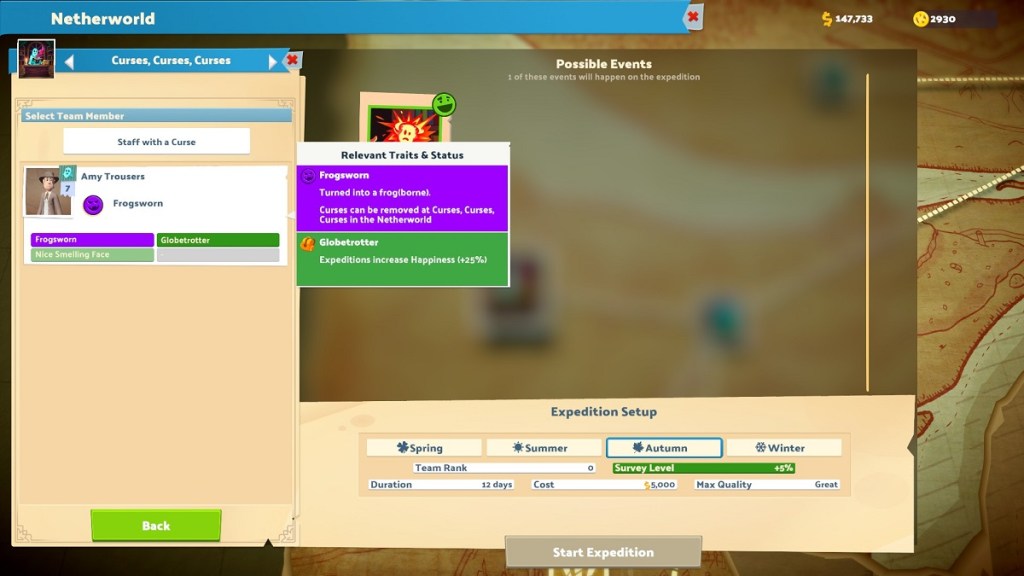This screenshot has height=576, width=1024.
Task: Choose Summer as the expedition season
Action: pos(543,448)
